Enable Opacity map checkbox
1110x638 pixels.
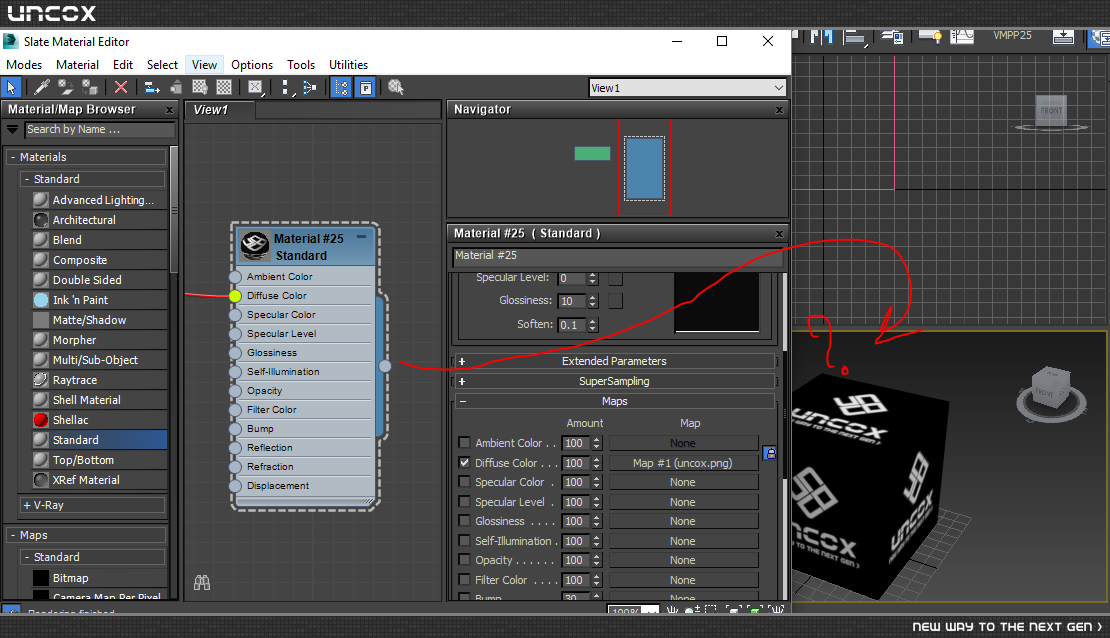point(464,559)
